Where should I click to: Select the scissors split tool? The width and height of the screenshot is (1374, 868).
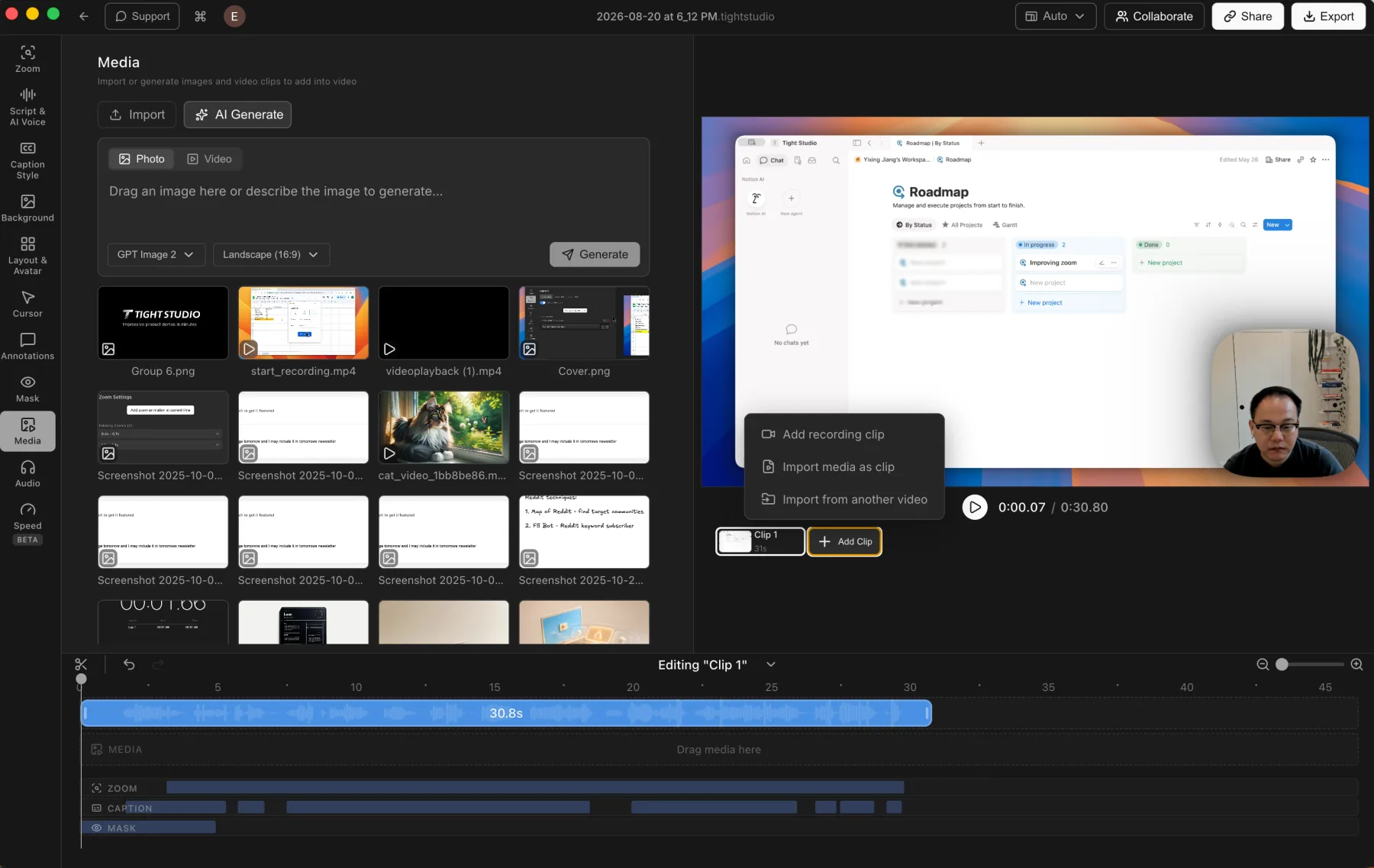[x=81, y=664]
